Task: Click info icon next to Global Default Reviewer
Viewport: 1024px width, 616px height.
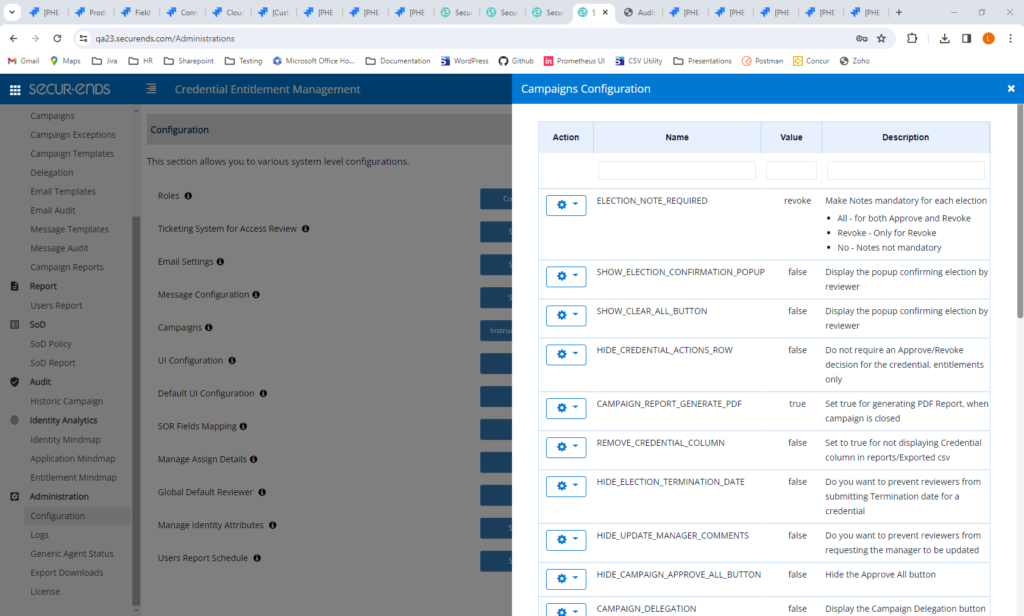Action: coord(262,493)
